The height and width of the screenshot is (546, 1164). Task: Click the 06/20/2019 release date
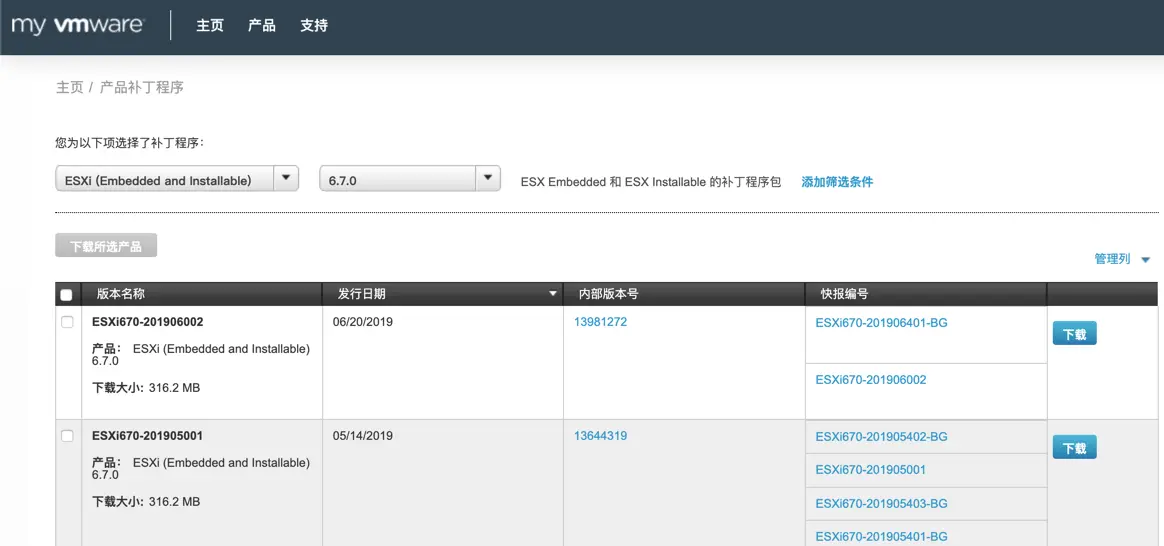click(x=363, y=322)
